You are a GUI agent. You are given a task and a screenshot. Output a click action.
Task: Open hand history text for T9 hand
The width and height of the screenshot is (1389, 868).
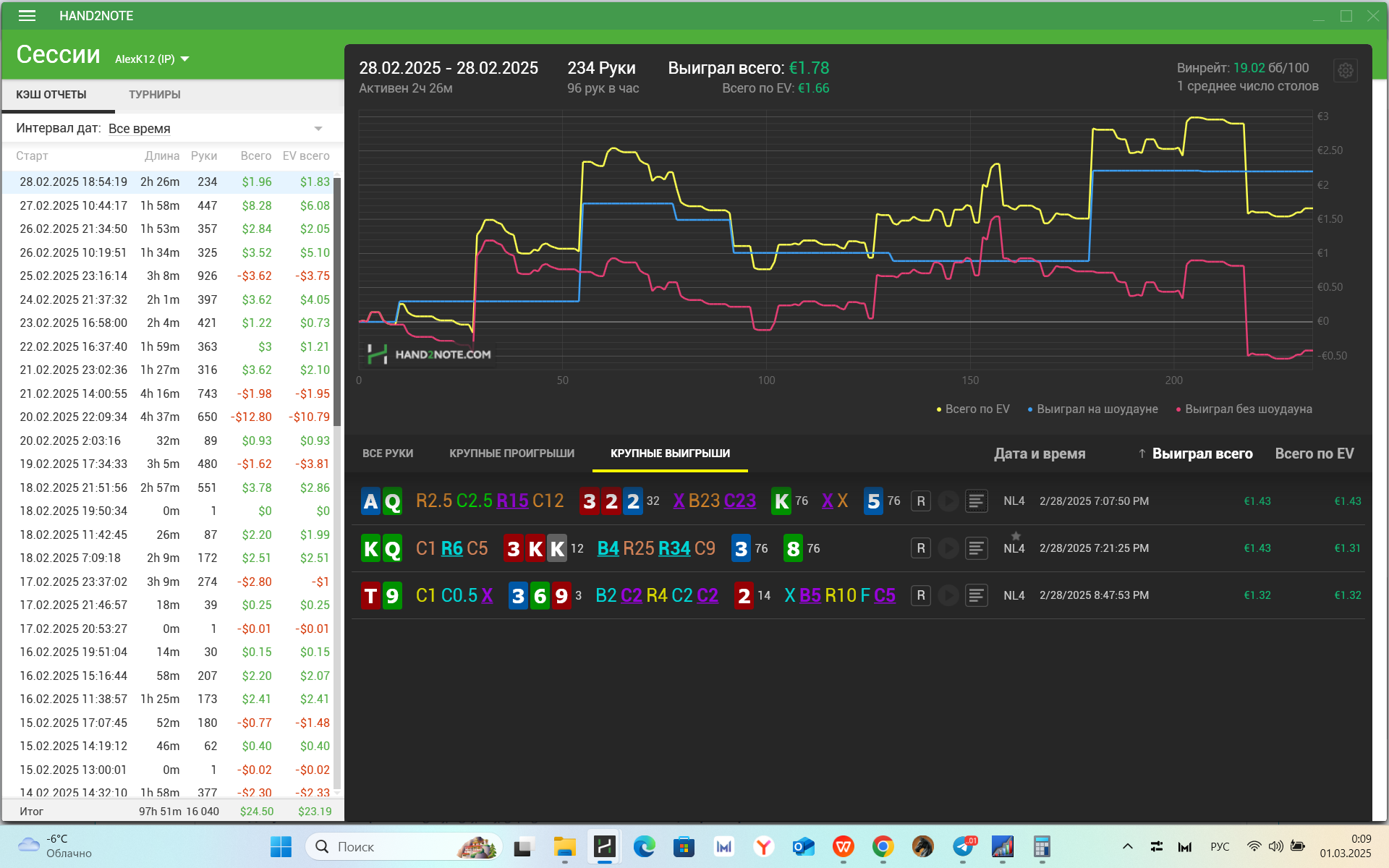pos(976,595)
